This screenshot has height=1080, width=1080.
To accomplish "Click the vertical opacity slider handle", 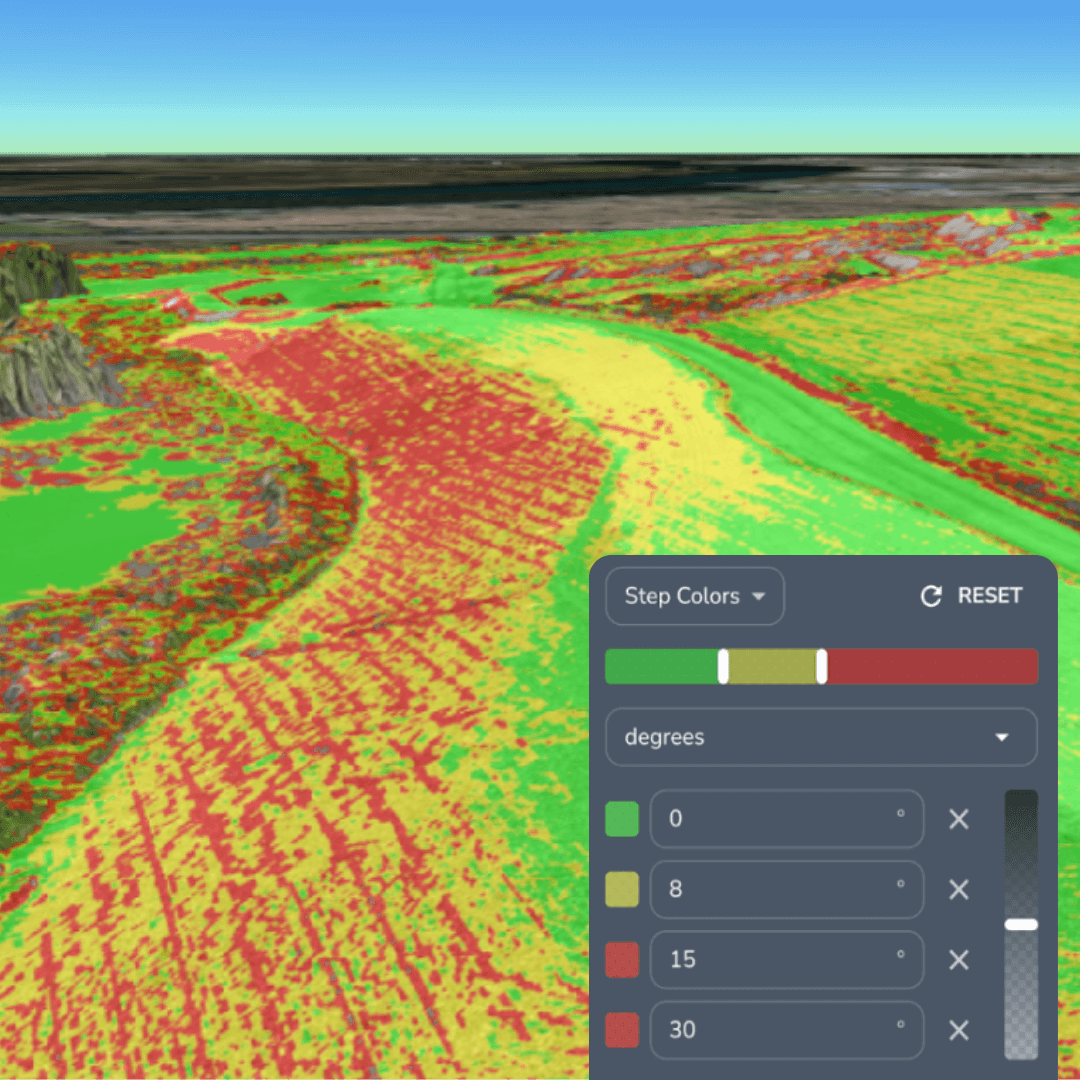I will [x=1020, y=925].
